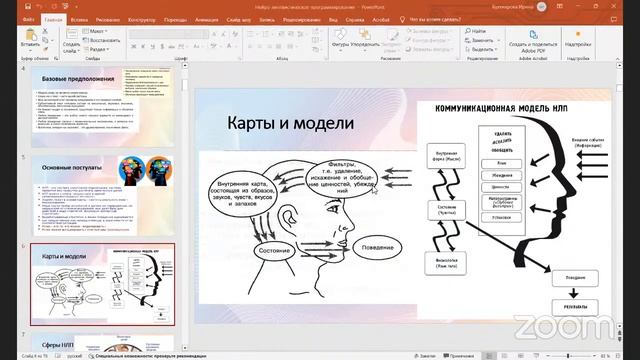Toggle text Shadow formatting

pyautogui.click(x=162, y=47)
